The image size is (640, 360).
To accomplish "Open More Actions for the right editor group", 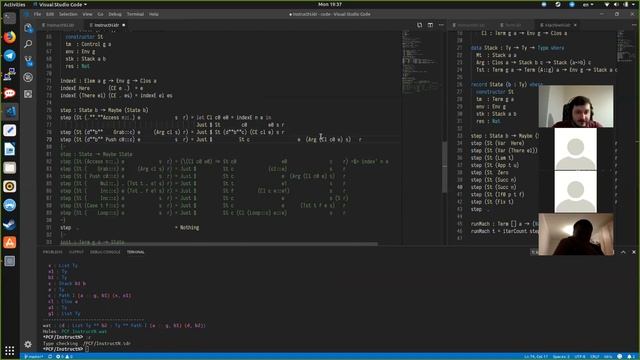I will 633,25.
